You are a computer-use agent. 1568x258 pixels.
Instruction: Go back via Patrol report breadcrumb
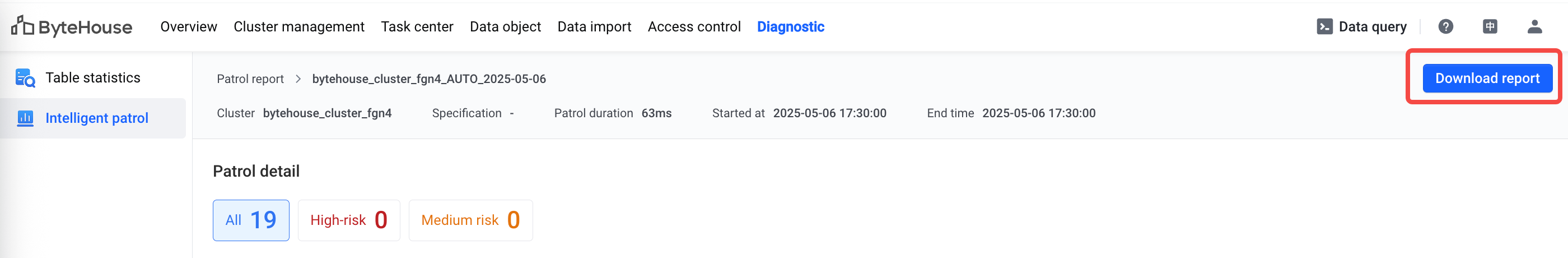pyautogui.click(x=250, y=79)
